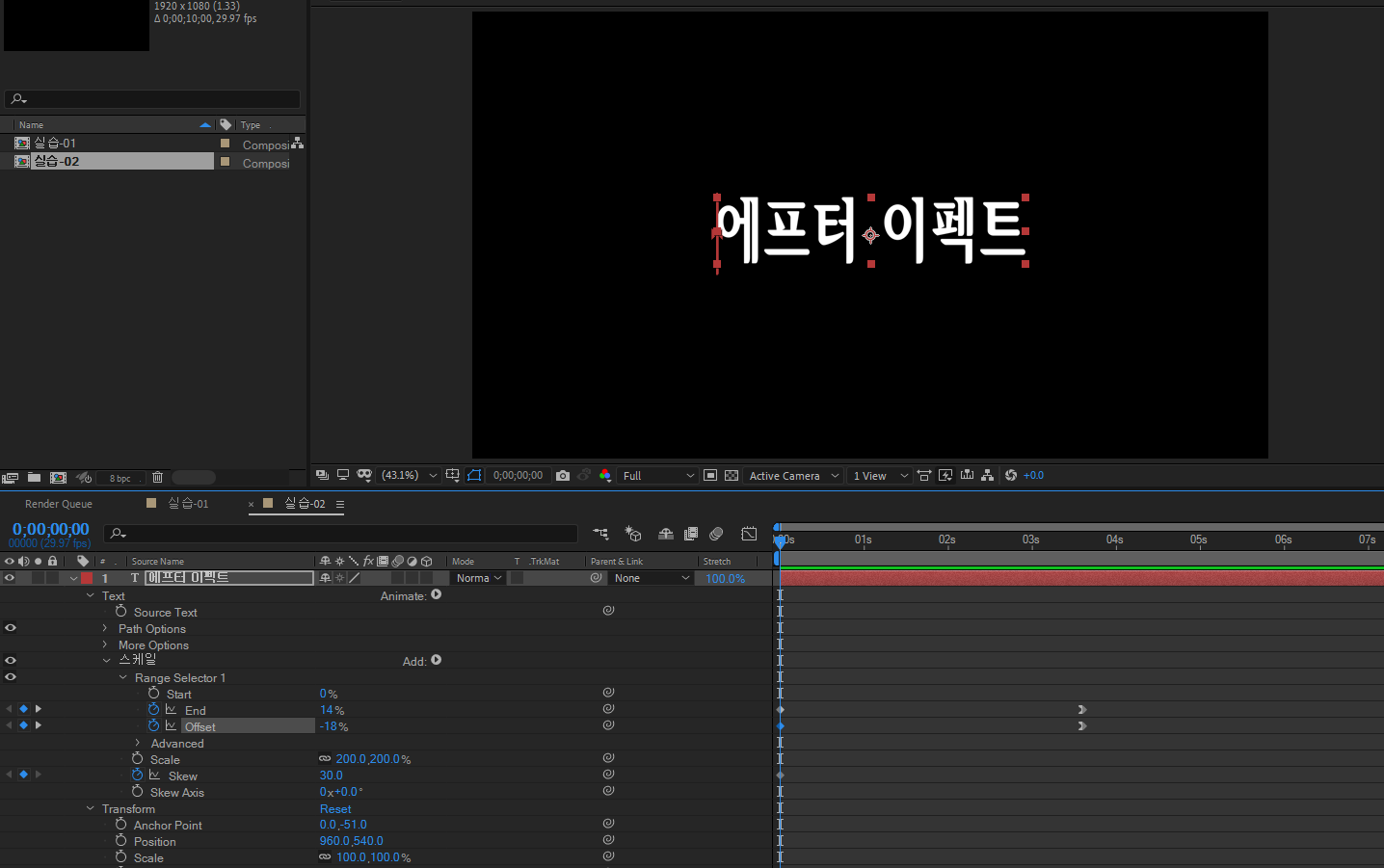Toggle the transparency grid icon in viewer

732,476
